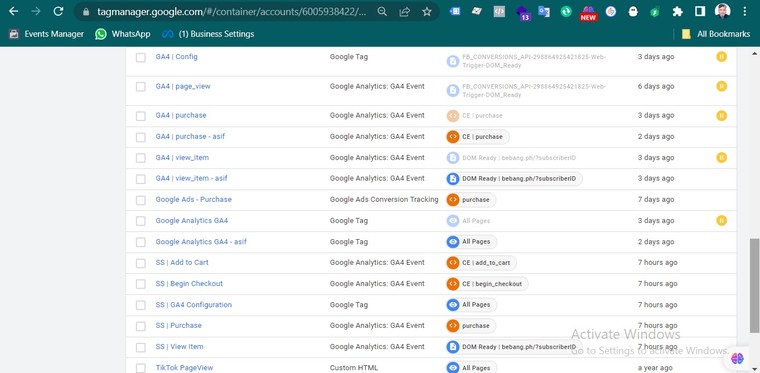Click the vertical page scrollbar thumb
The height and width of the screenshot is (373, 760).
754,286
